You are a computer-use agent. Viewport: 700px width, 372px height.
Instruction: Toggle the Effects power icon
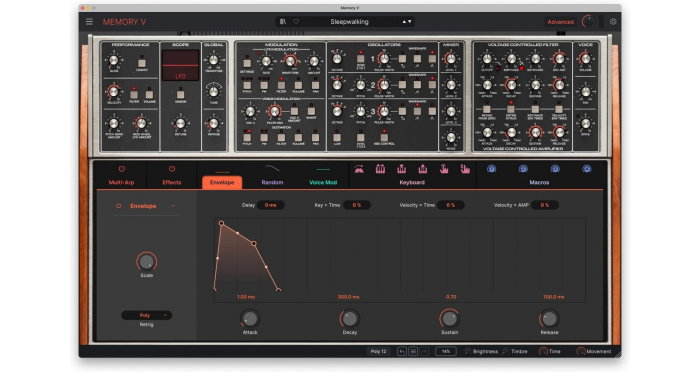[x=172, y=169]
